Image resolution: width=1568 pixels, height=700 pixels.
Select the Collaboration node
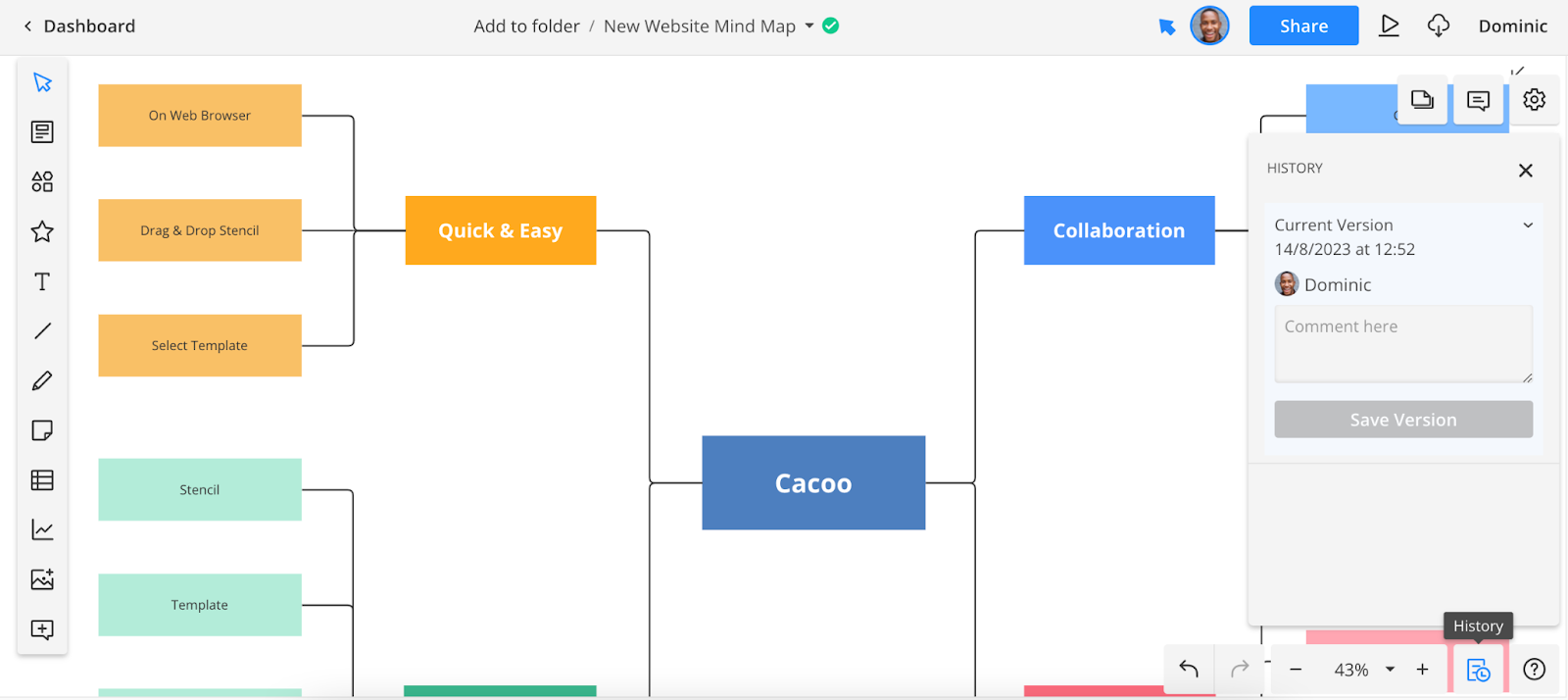[x=1119, y=230]
